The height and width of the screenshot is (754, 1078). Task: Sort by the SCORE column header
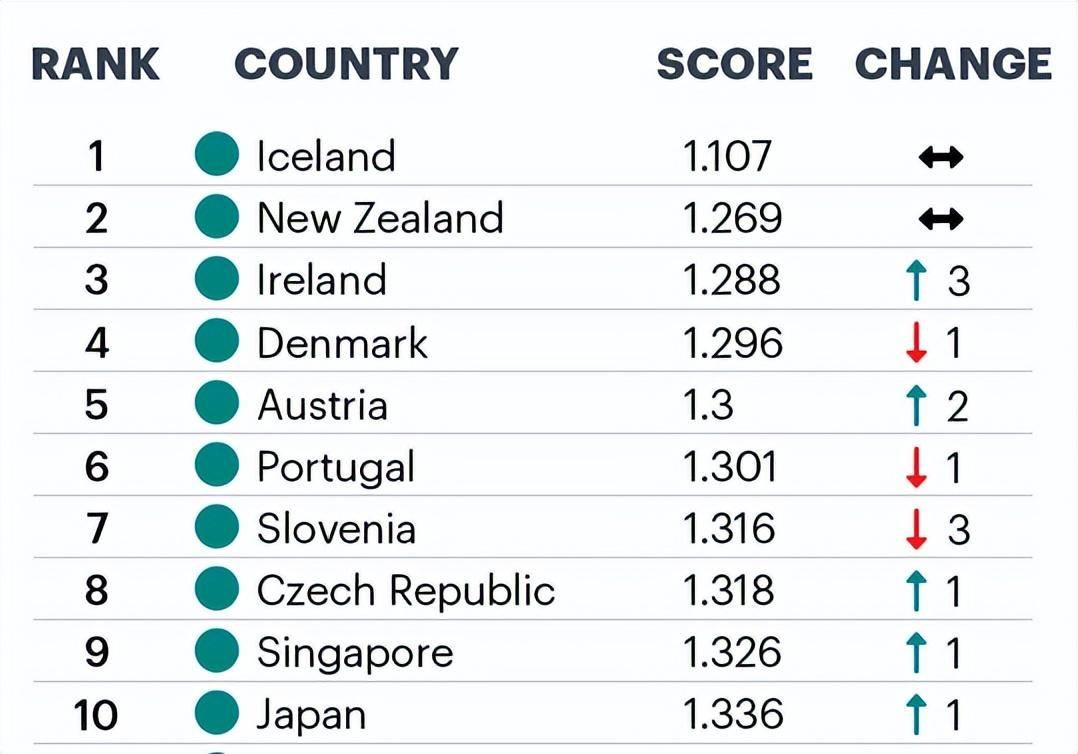[x=734, y=64]
